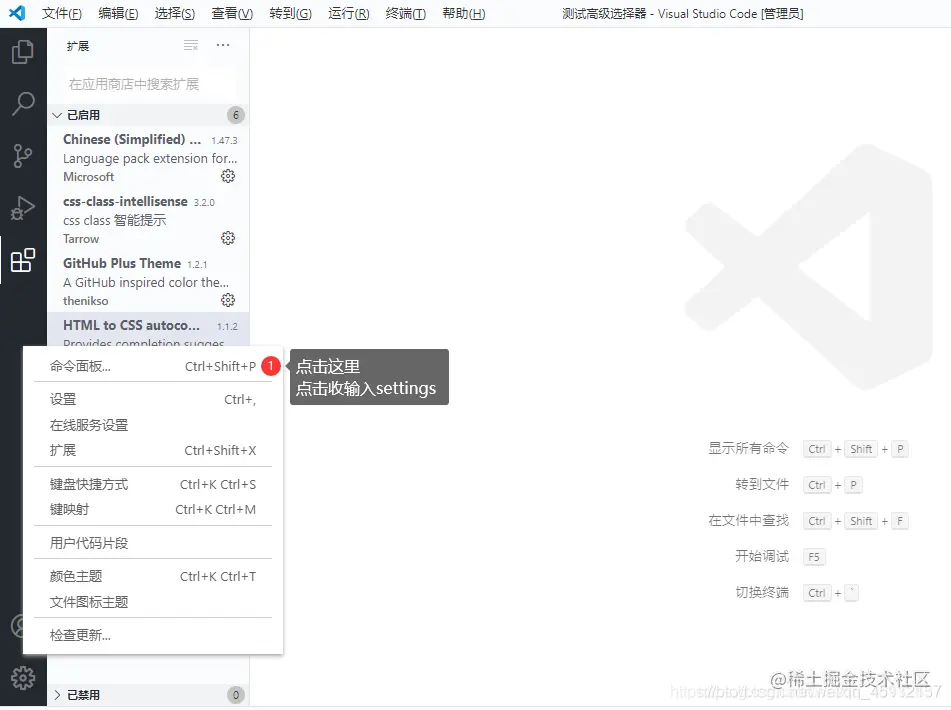Focus the extension marketplace search box
The width and height of the screenshot is (951, 710).
(148, 84)
